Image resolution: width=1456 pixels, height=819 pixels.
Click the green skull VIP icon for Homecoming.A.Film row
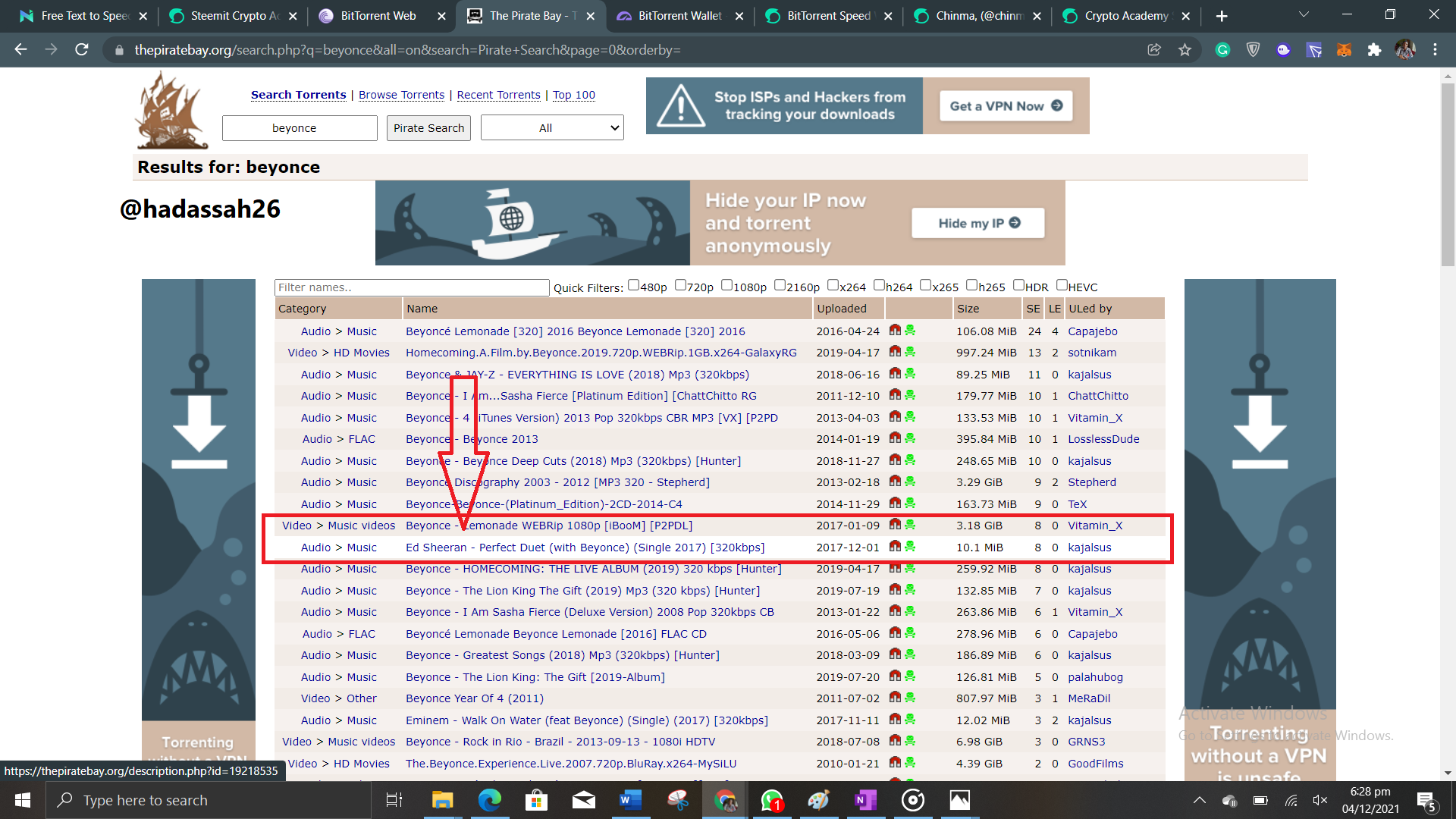point(910,352)
